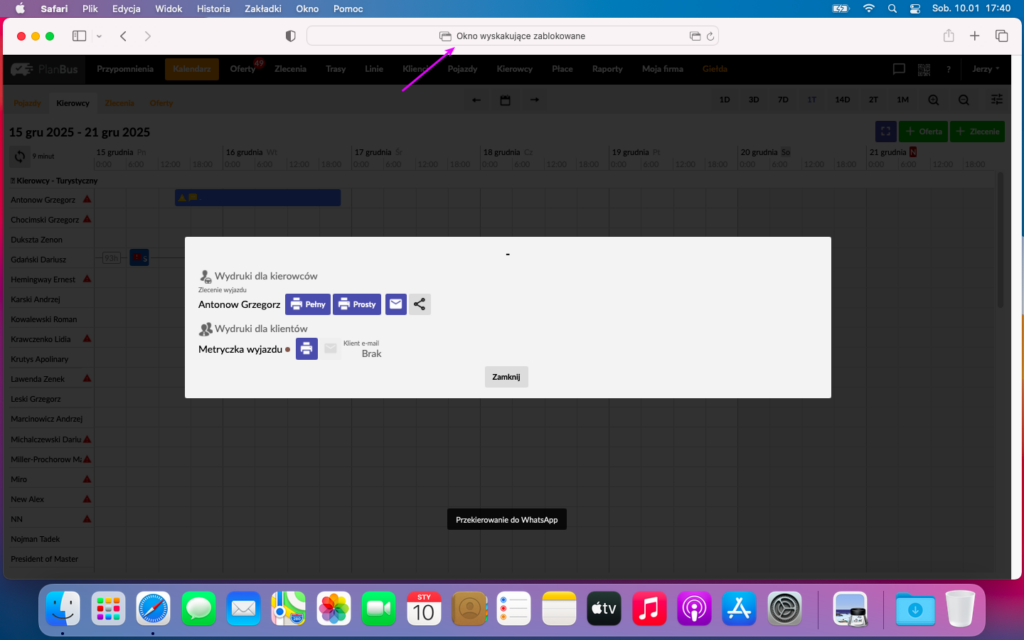Screen dimensions: 1024x640
Task: Open the Safari share sheet icon
Action: tap(948, 36)
